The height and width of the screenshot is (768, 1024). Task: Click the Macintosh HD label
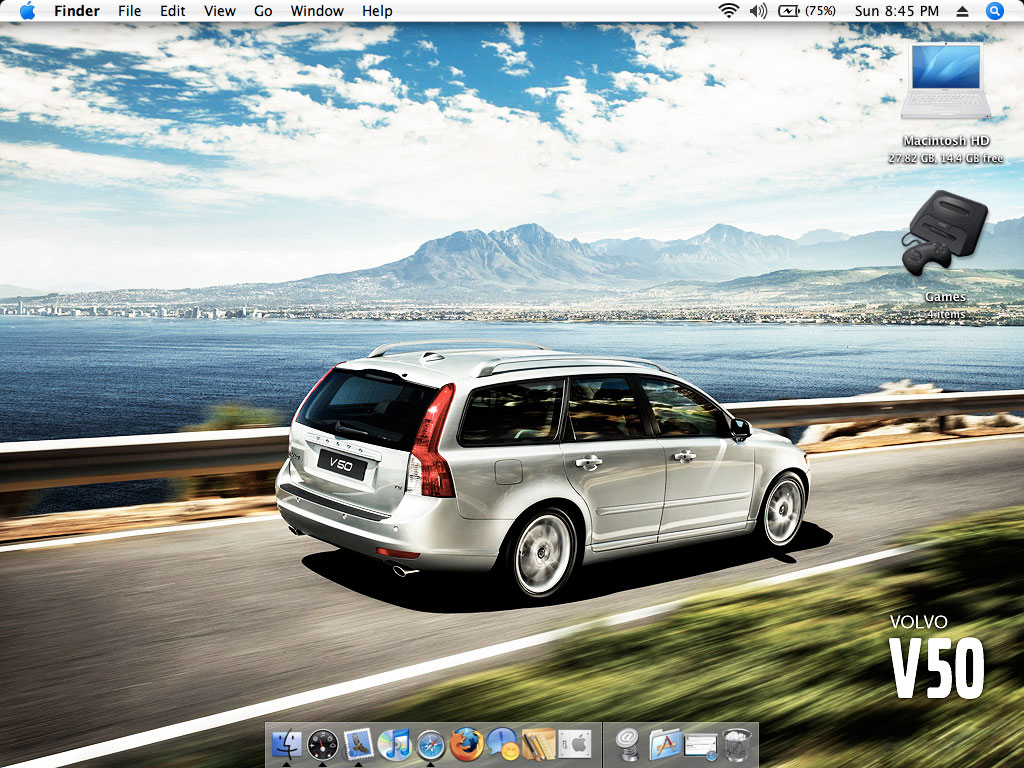point(946,140)
